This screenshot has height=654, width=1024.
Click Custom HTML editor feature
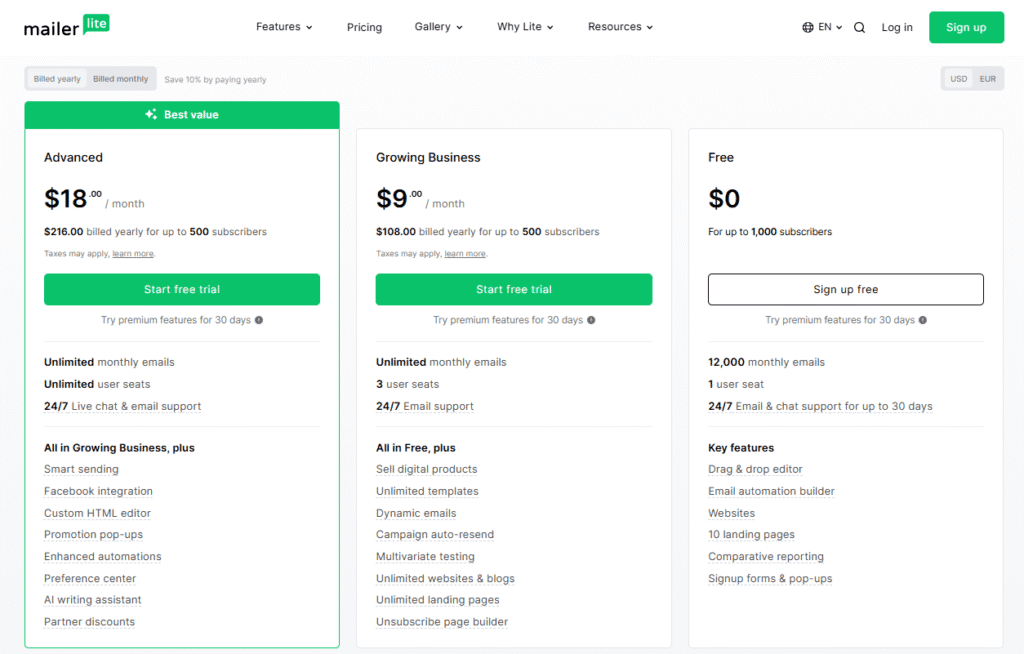pos(97,514)
